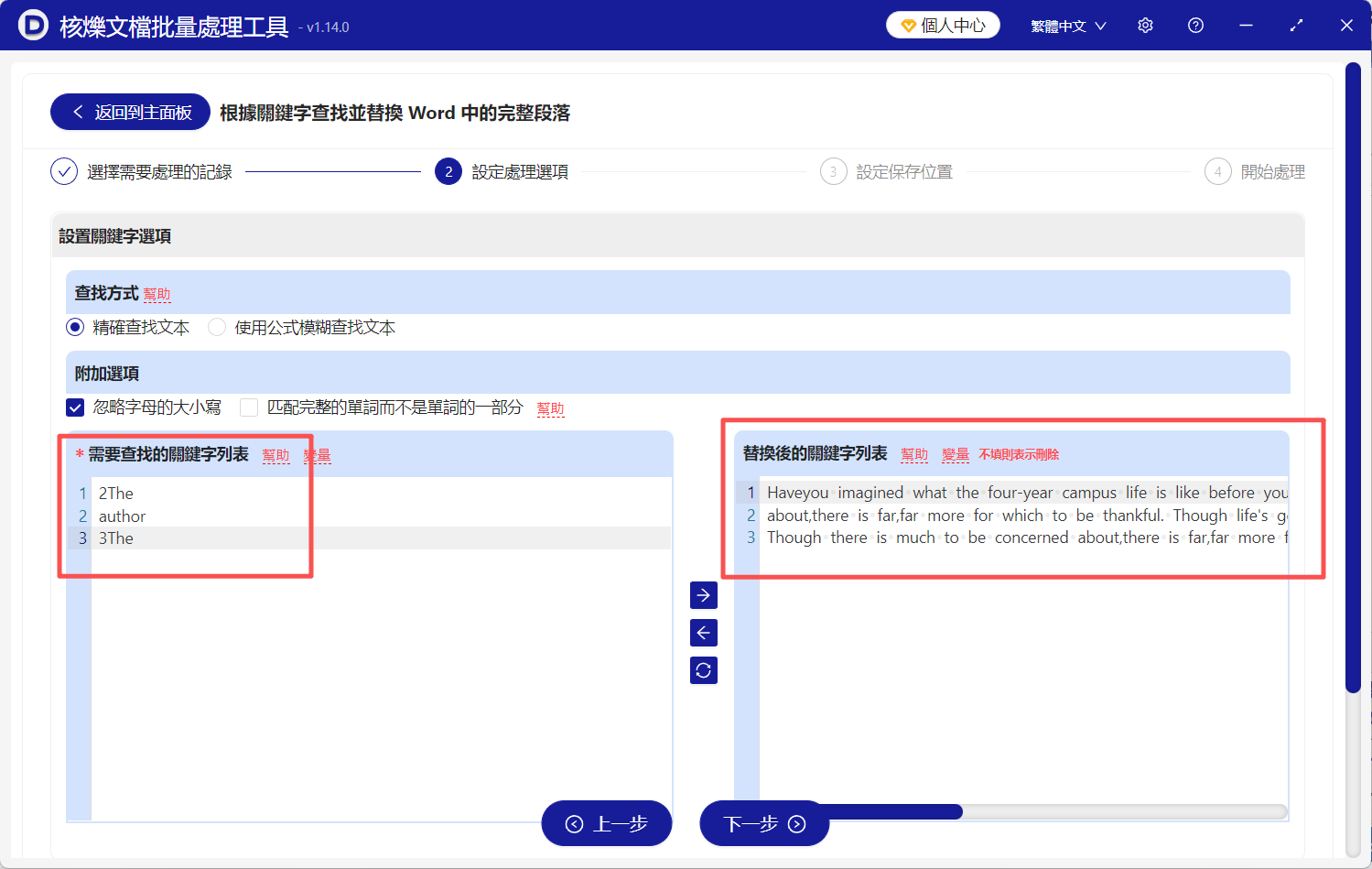The image size is (1372, 869).
Task: Enable 匹配完整的單詞而不是單詞的一部分
Action: coord(248,407)
